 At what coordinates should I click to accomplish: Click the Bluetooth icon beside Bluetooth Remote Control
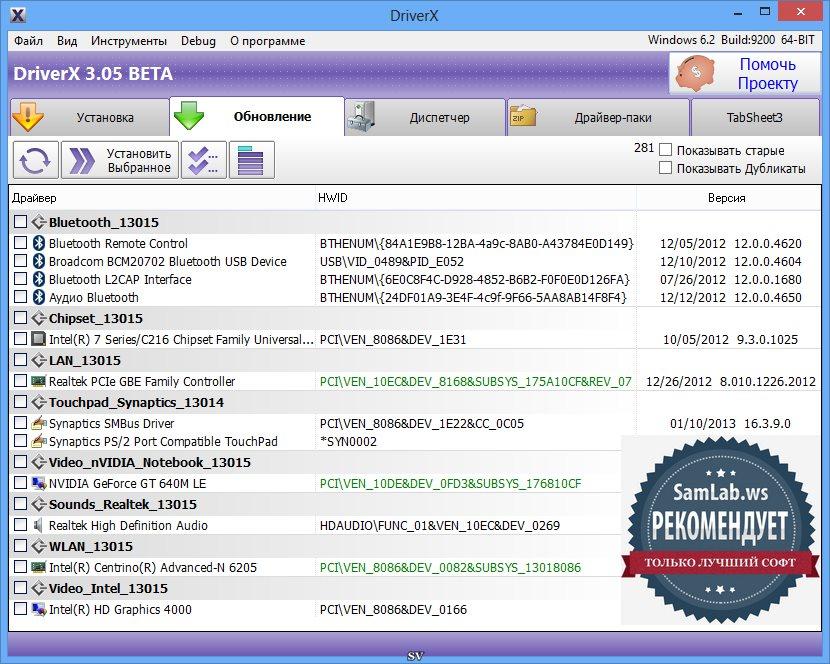(x=39, y=244)
